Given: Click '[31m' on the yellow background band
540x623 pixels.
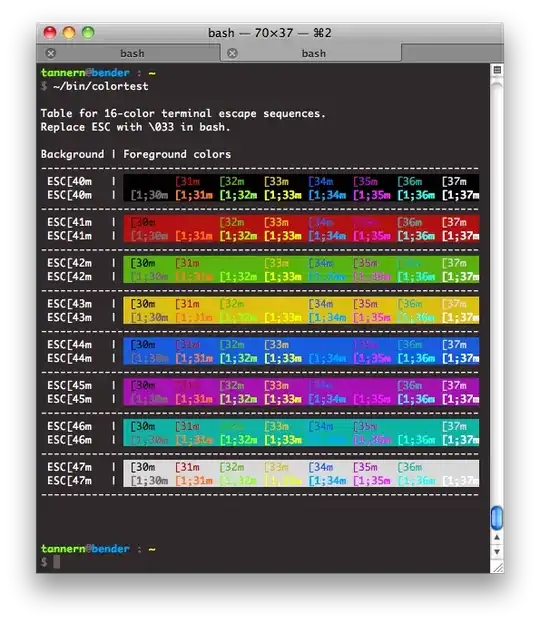Looking at the screenshot, I should pos(187,304).
